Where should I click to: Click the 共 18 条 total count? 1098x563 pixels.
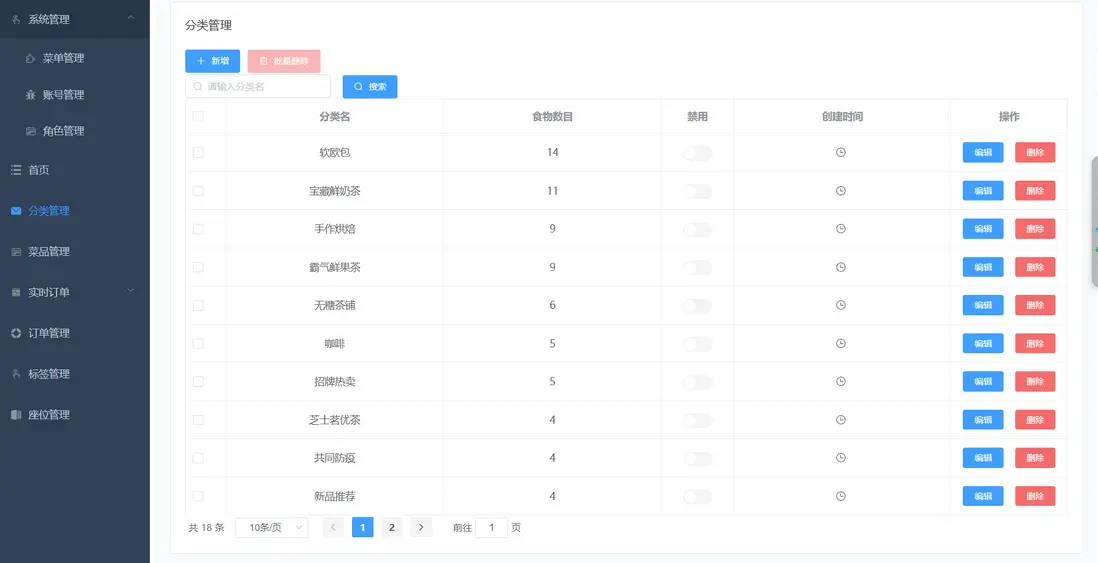tap(207, 527)
